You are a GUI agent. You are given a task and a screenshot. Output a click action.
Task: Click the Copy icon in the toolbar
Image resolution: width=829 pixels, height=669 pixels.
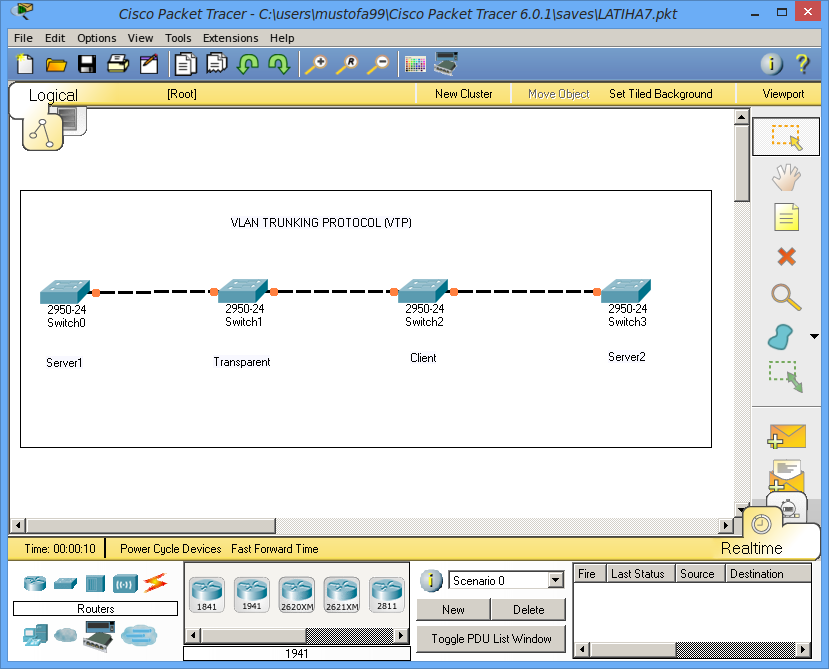point(186,64)
